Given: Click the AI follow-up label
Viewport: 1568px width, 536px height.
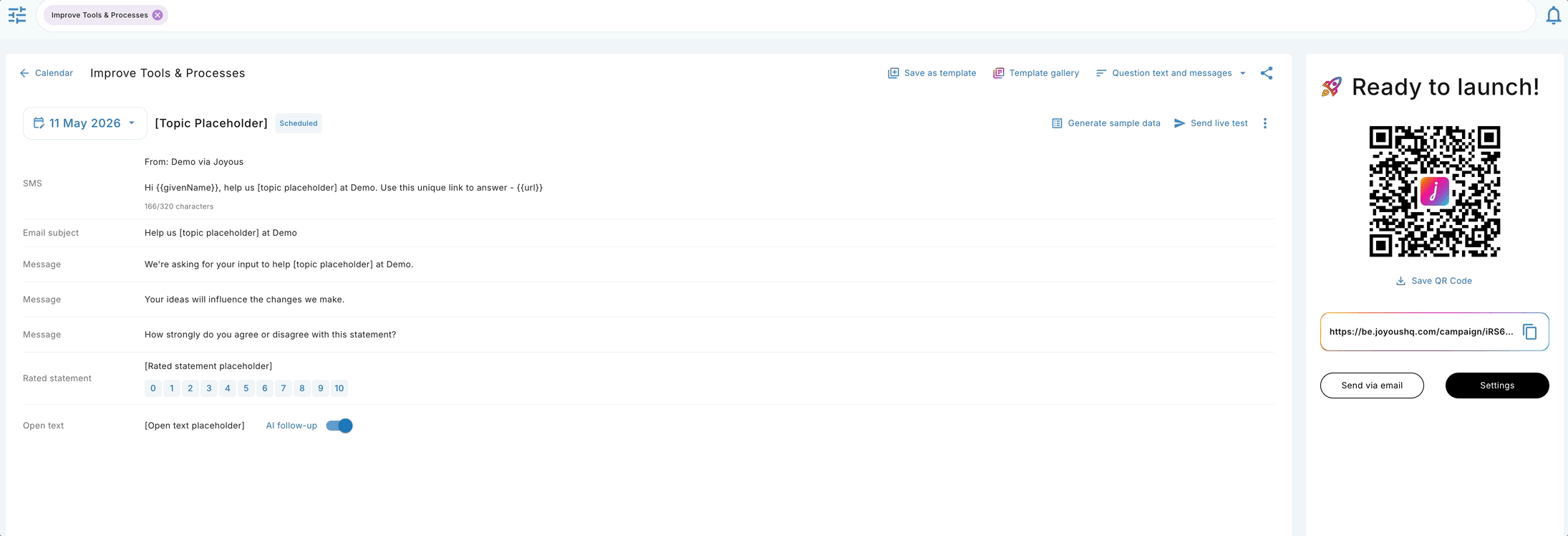Looking at the screenshot, I should 291,426.
